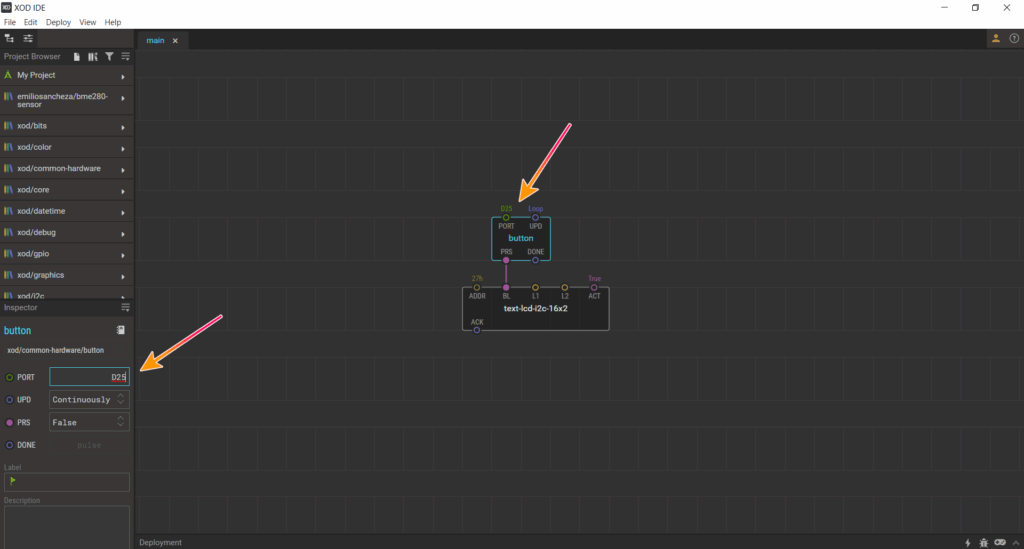Expand the xod/gpio library arrow

123,255
